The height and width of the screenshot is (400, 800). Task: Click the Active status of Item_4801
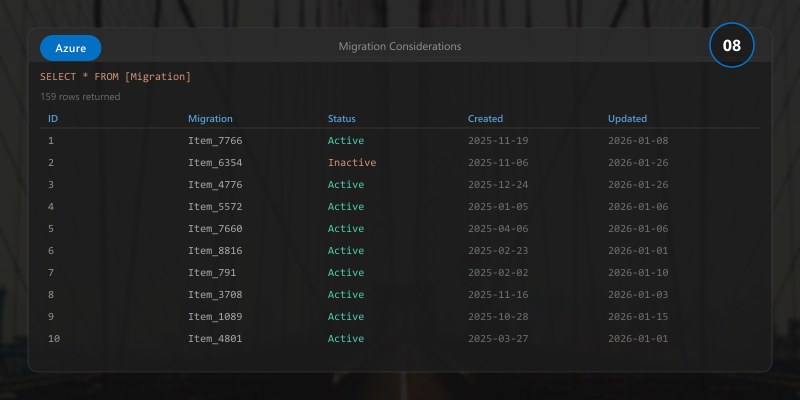pos(345,338)
